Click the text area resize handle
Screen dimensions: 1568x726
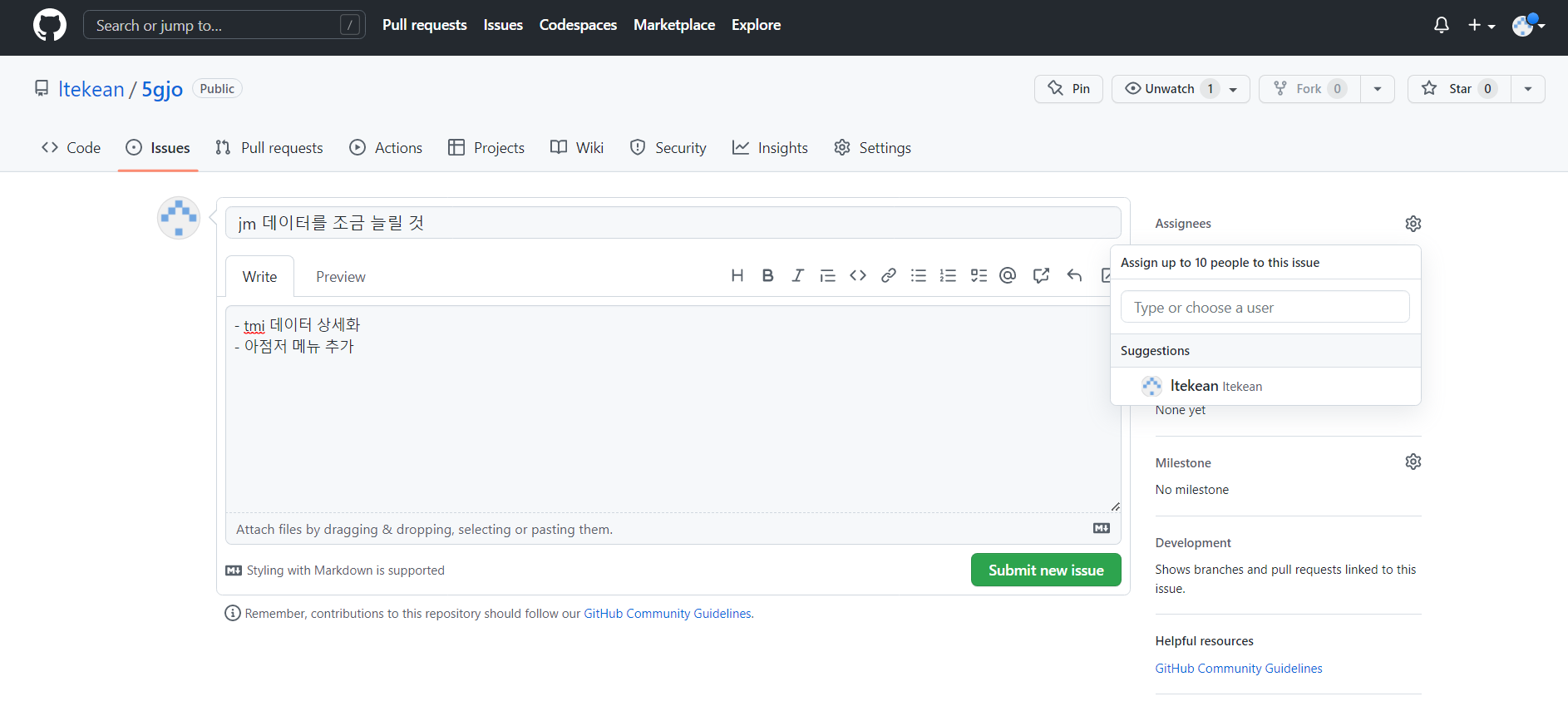(1115, 506)
